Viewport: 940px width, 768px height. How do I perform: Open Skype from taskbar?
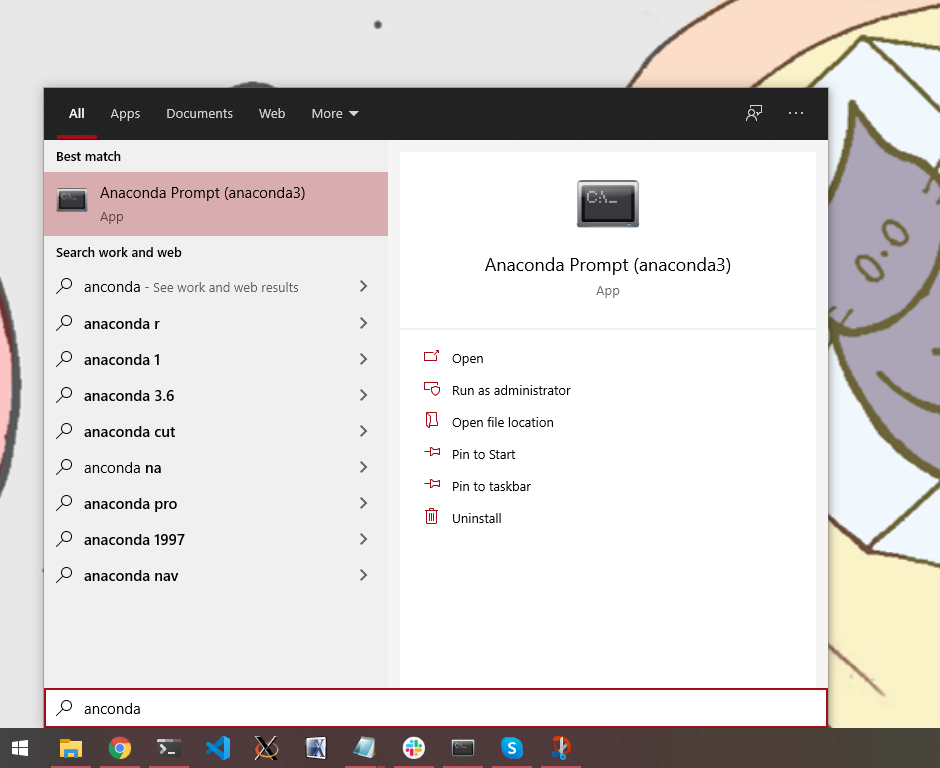point(512,748)
